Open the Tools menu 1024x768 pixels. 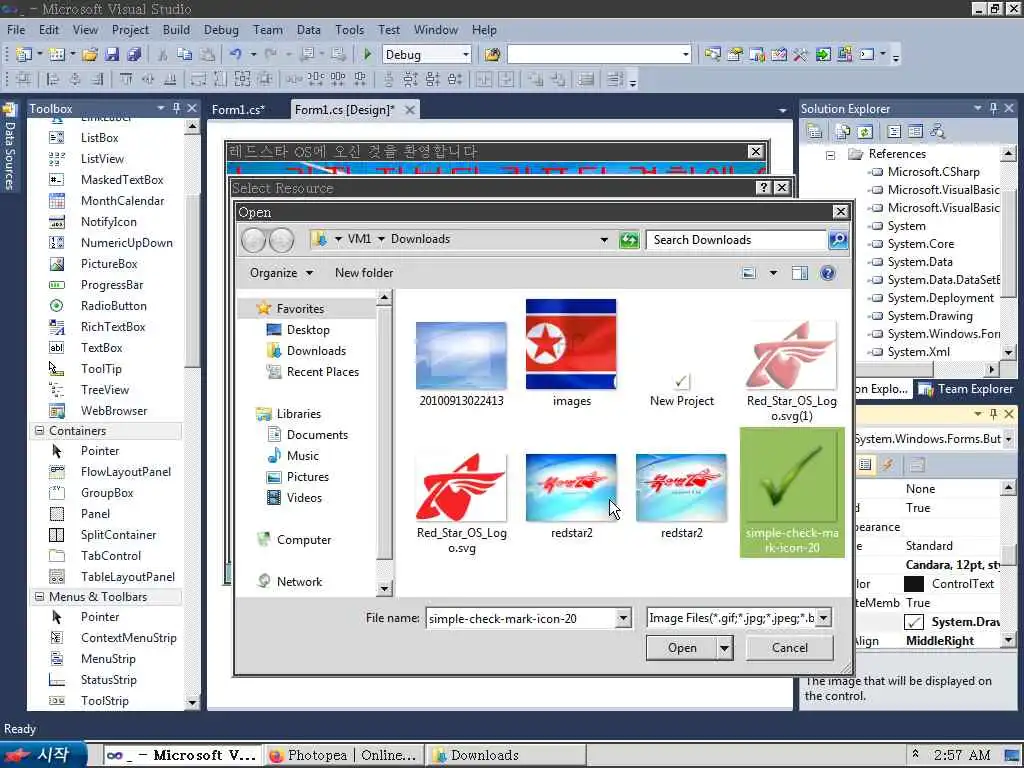click(349, 30)
